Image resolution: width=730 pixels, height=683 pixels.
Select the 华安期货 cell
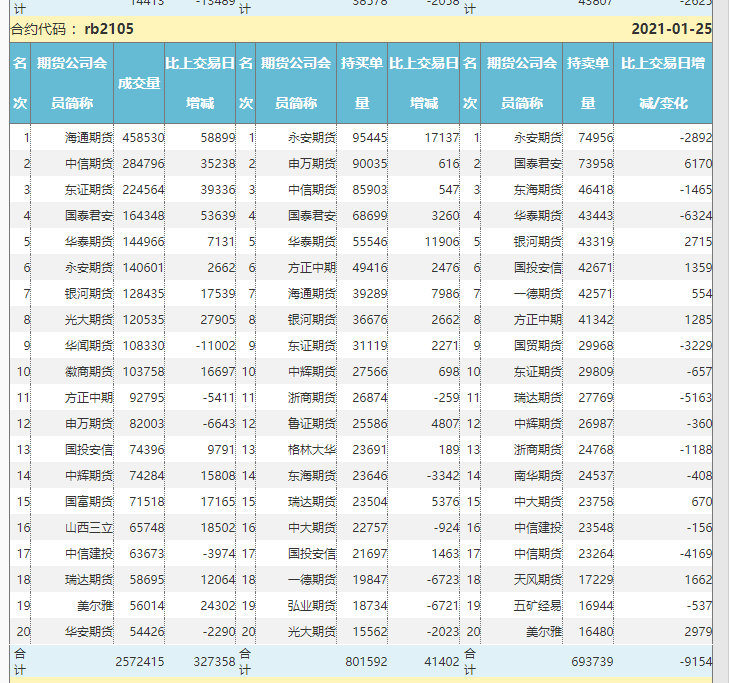89,632
